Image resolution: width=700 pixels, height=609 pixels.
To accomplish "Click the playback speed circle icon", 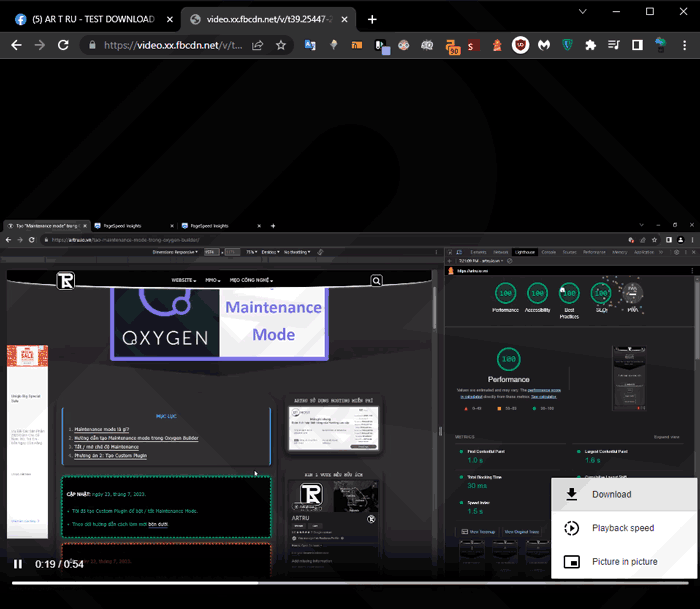I will coord(571,528).
